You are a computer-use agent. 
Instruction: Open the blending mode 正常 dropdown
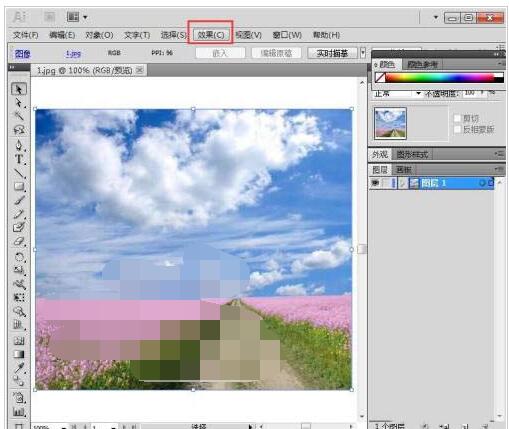coord(397,94)
